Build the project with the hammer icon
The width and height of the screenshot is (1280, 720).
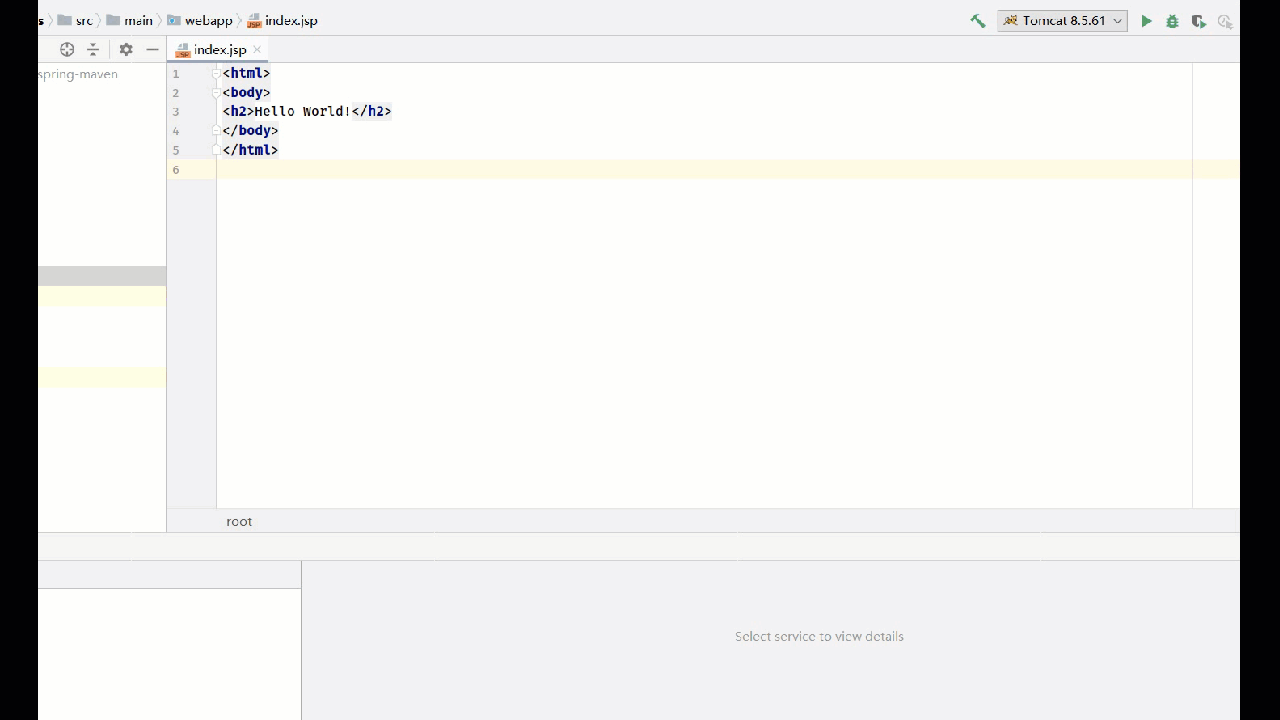coord(978,21)
